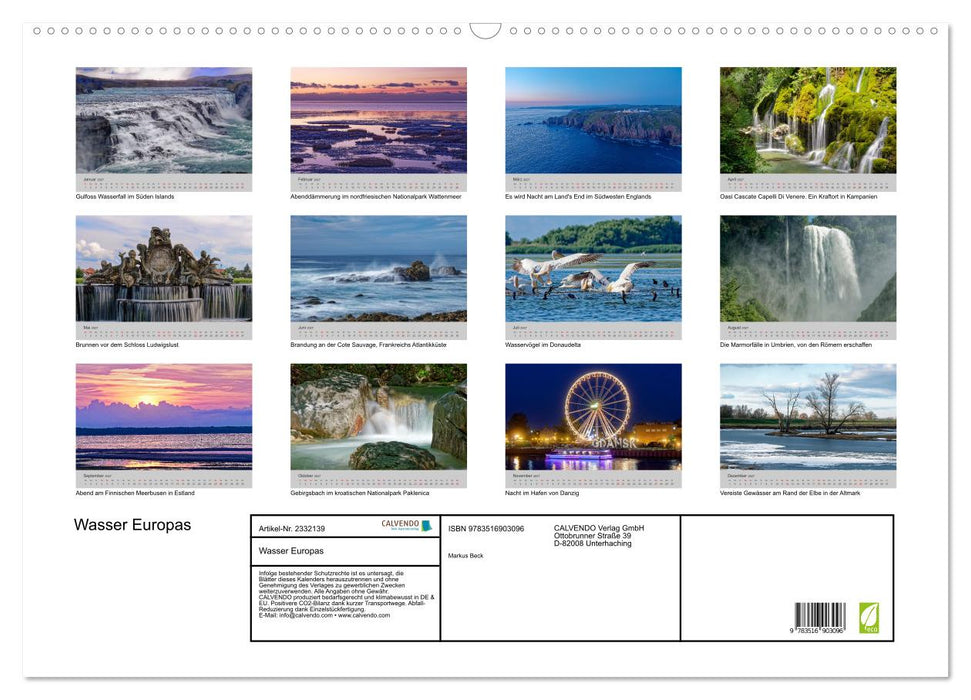Click the author name 'Markus Beck'
Image resolution: width=971 pixels, height=700 pixels.
point(466,556)
